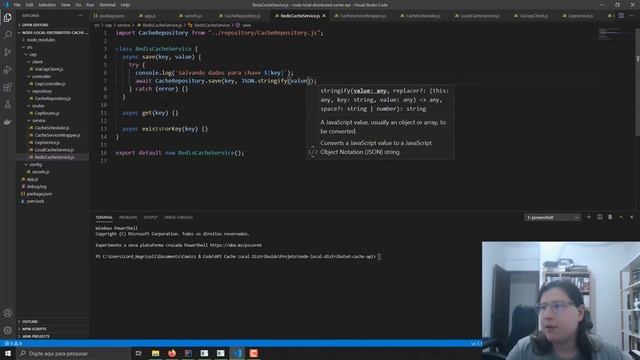The width and height of the screenshot is (640, 360).
Task: Switch to the Debug Console panel tab
Action: (x=178, y=218)
